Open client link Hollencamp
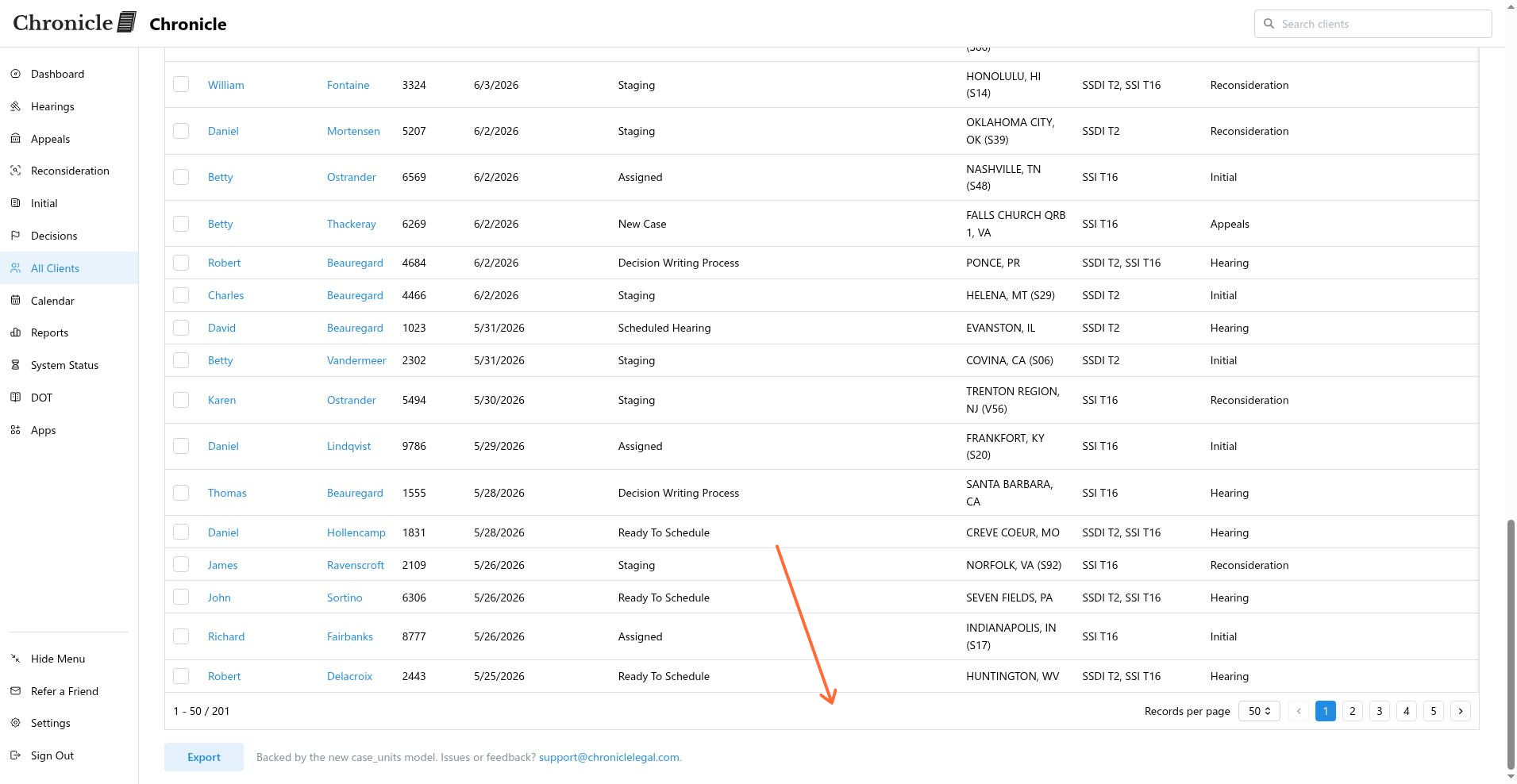This screenshot has width=1517, height=784. tap(356, 532)
